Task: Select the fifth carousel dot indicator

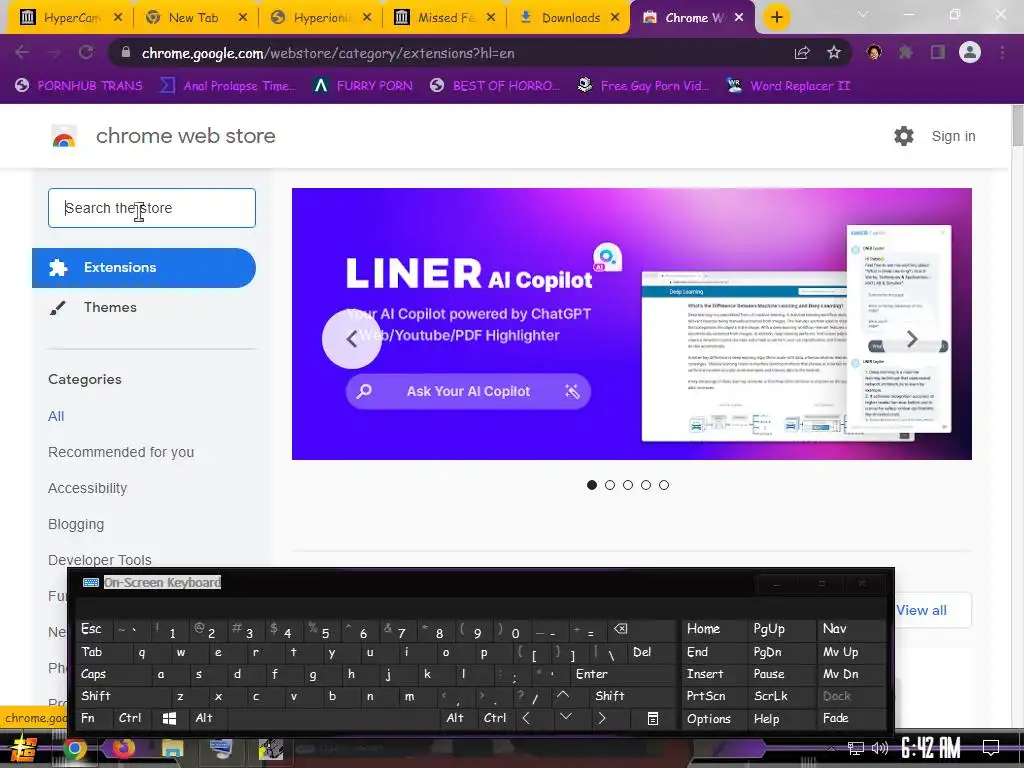Action: point(664,485)
